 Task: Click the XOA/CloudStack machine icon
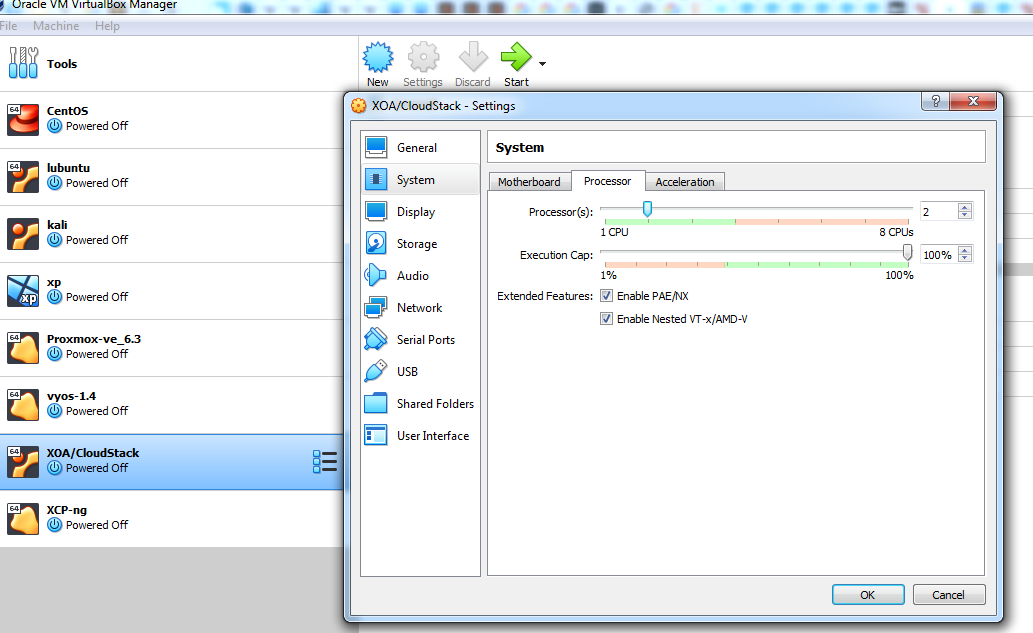23,462
